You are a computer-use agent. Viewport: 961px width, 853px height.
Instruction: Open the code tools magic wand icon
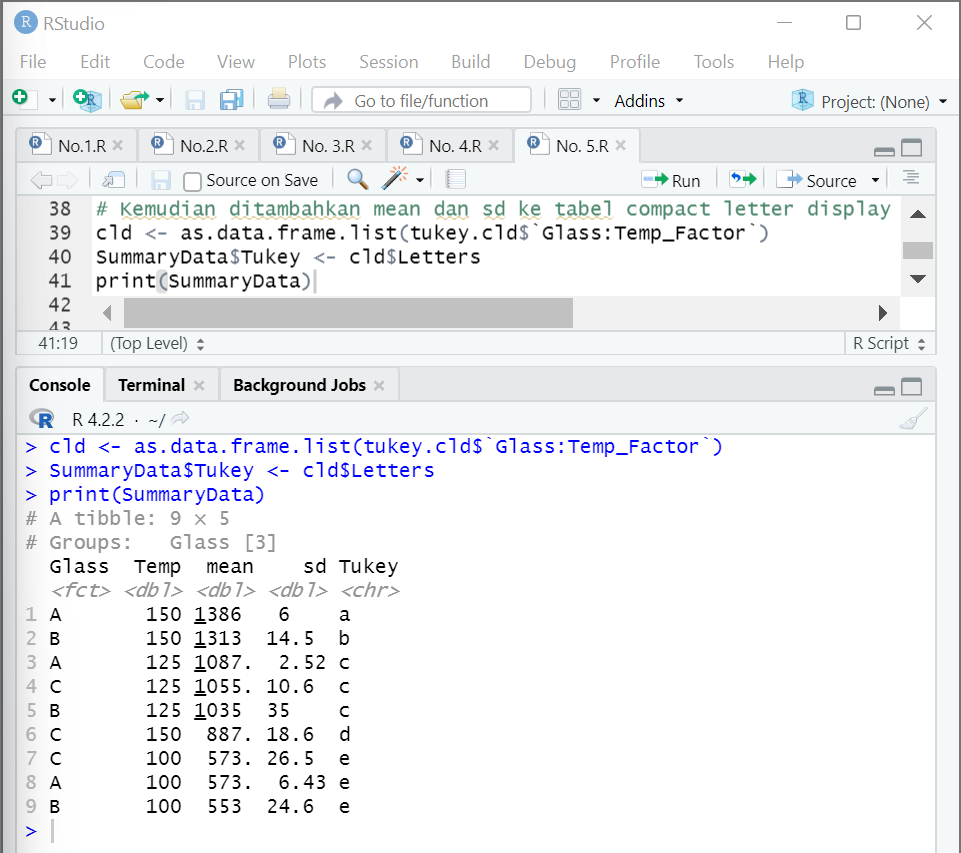pyautogui.click(x=393, y=178)
